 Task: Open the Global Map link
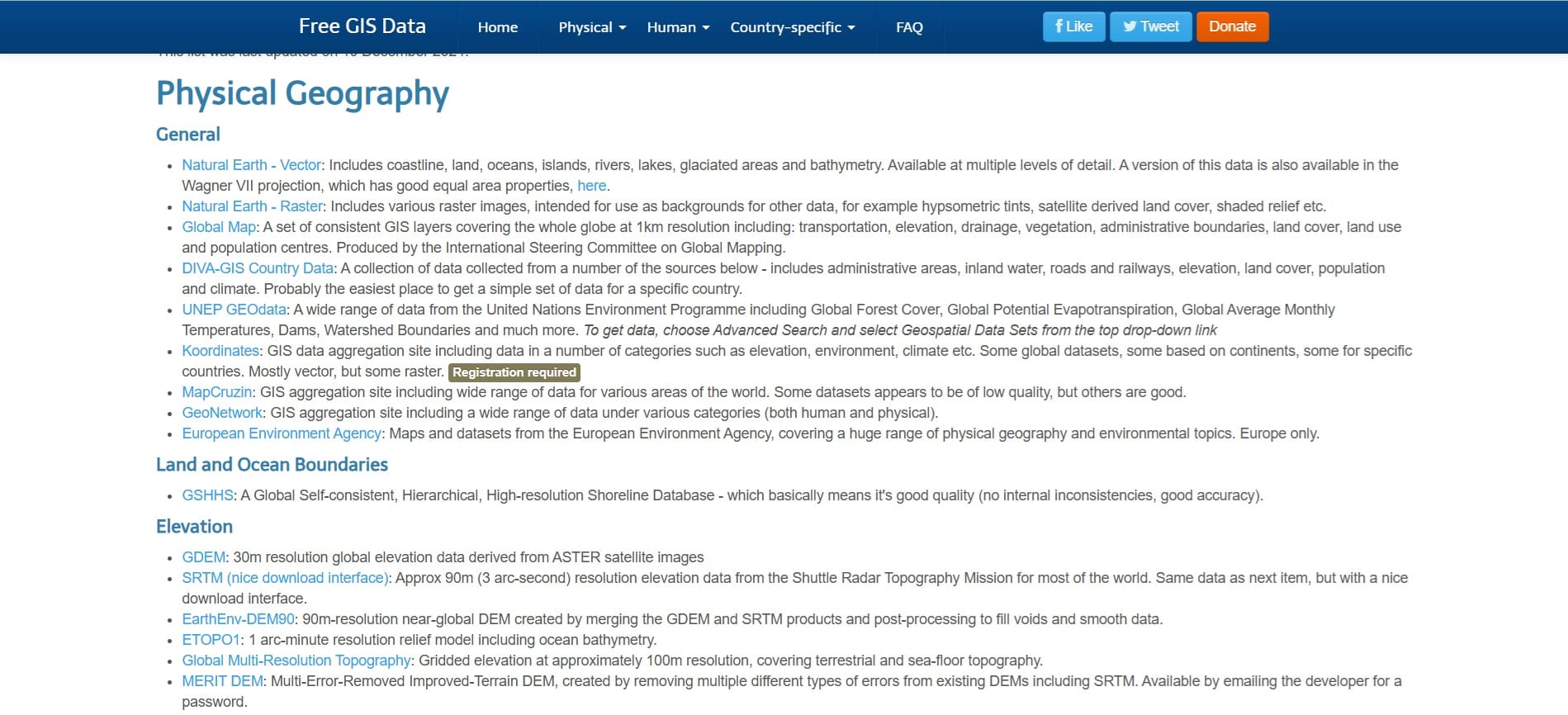pyautogui.click(x=219, y=227)
